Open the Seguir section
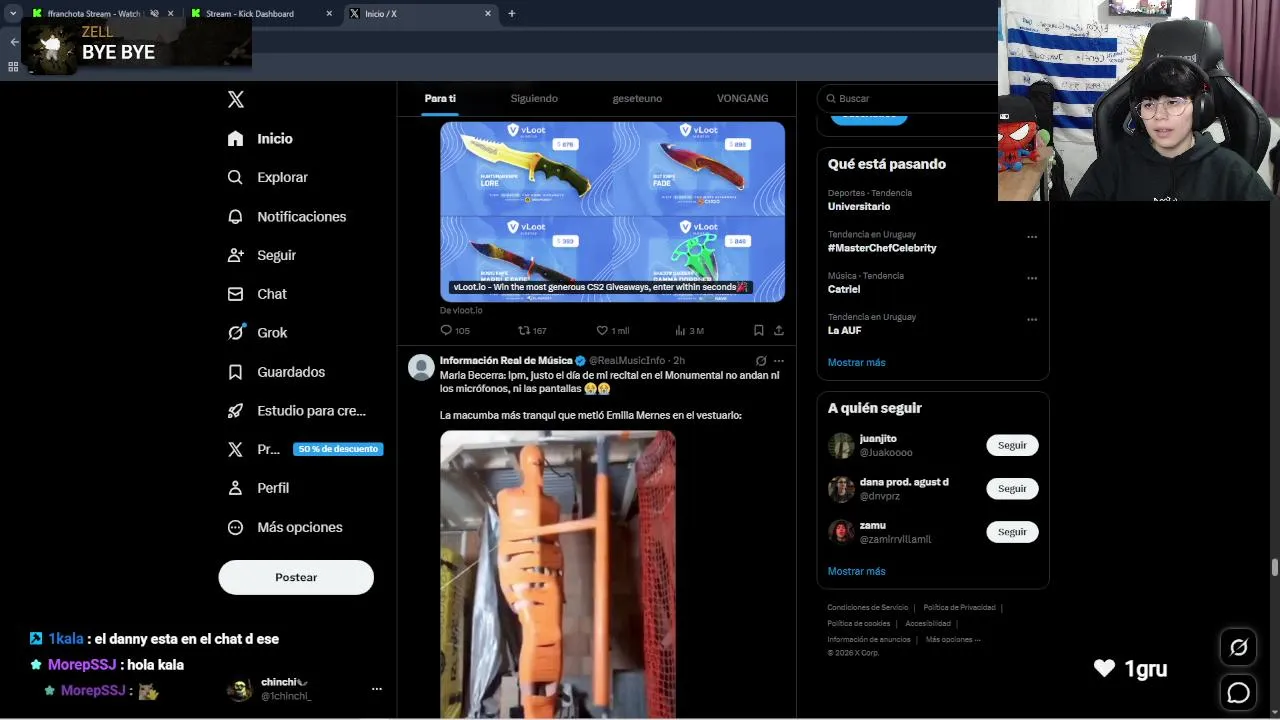The height and width of the screenshot is (720, 1280). point(261,255)
